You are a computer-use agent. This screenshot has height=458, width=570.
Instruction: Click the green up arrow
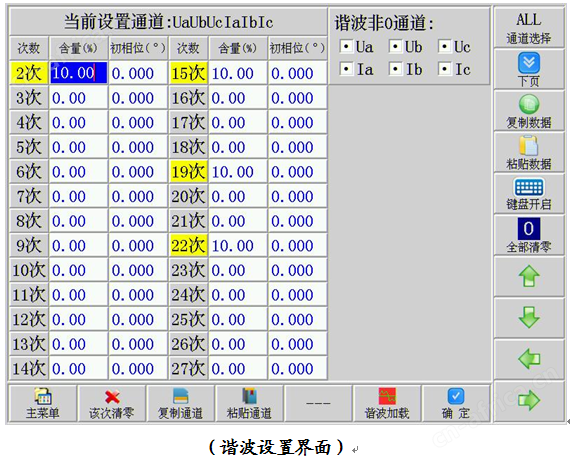[x=529, y=276]
